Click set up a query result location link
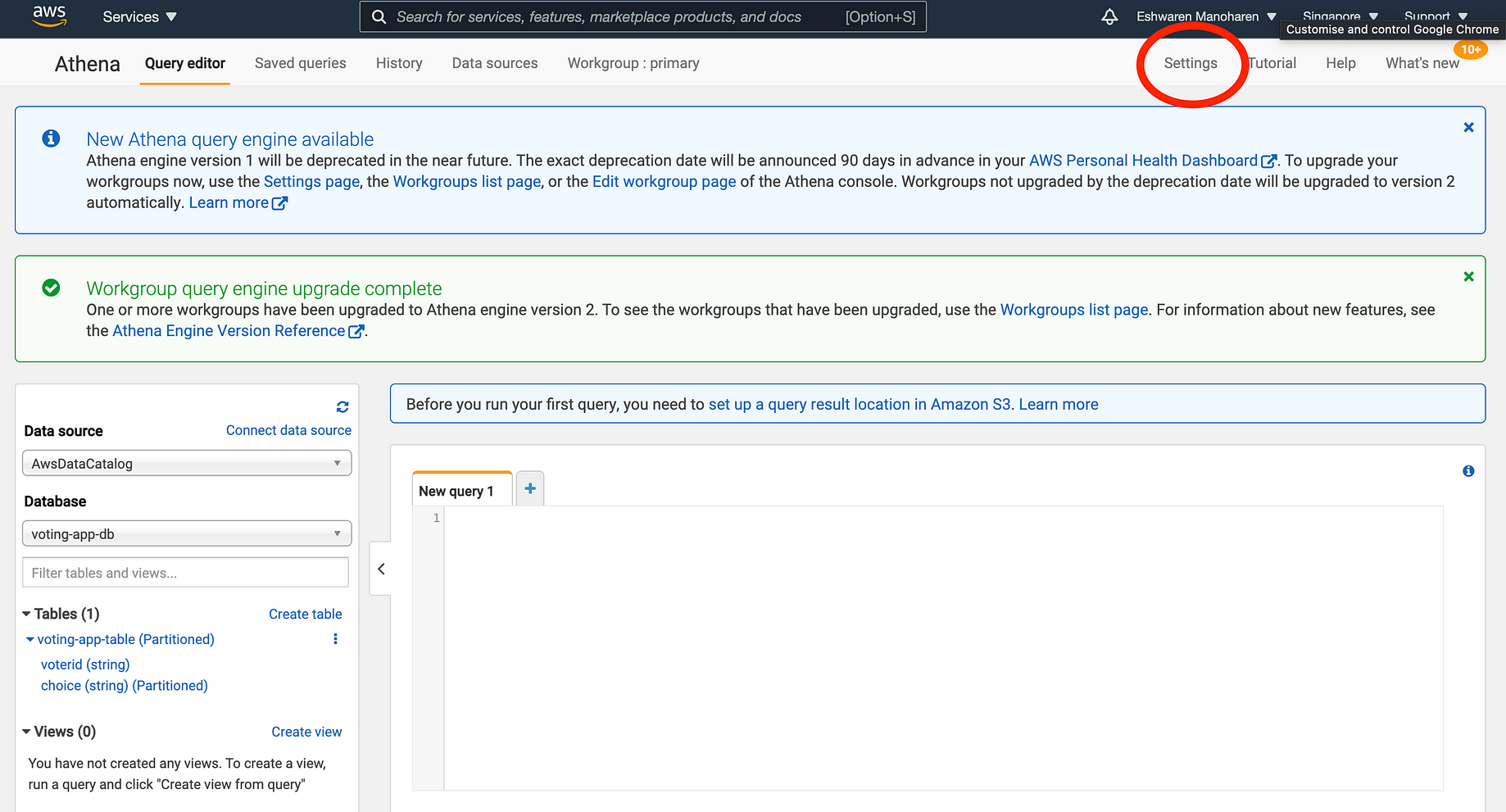Viewport: 1506px width, 812px height. click(860, 404)
